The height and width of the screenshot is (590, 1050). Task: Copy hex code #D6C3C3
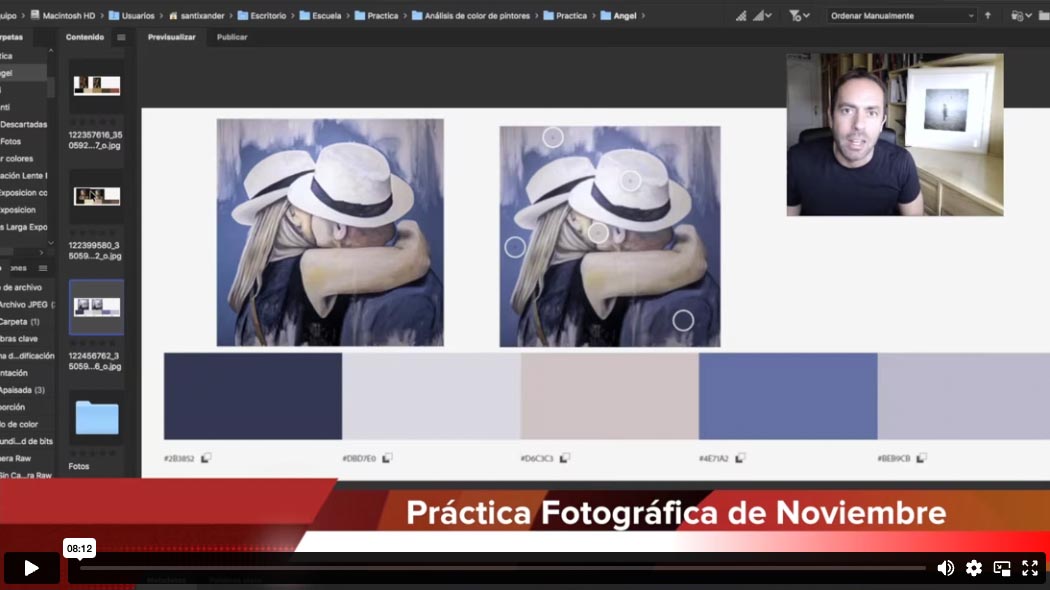pyautogui.click(x=565, y=458)
